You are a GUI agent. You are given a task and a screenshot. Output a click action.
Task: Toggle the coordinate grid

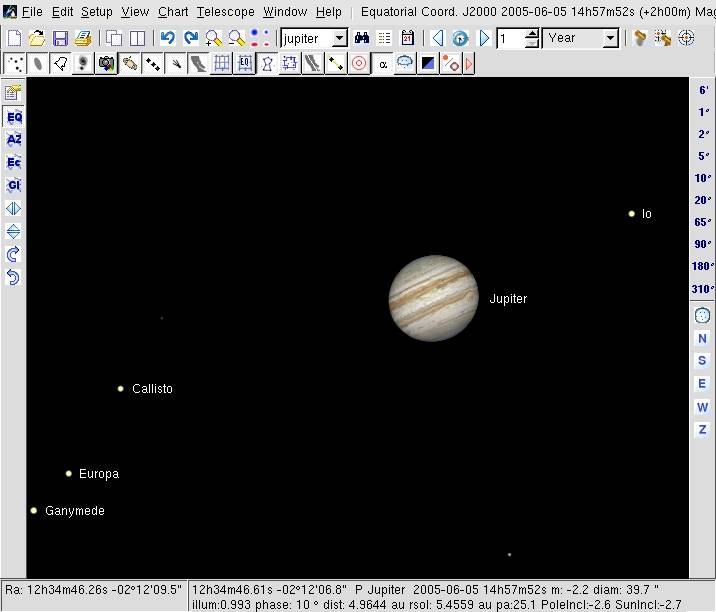click(x=221, y=64)
